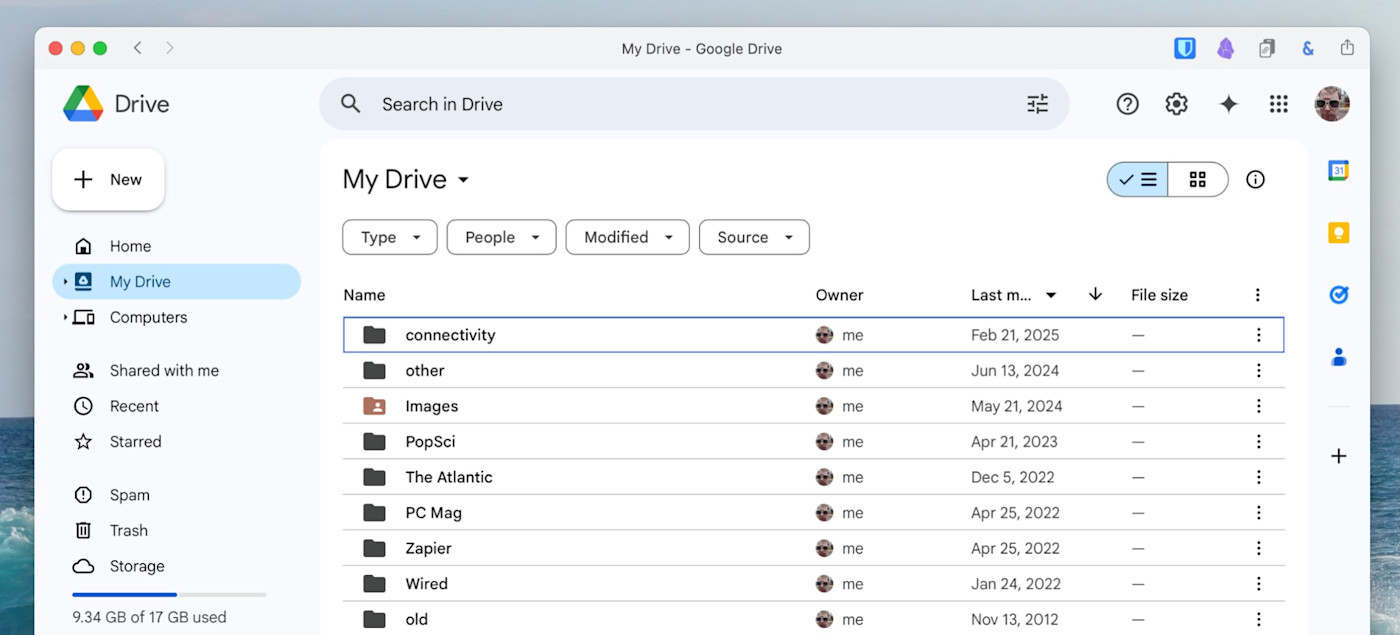Image resolution: width=1400 pixels, height=635 pixels.
Task: Expand the Modified filter dropdown
Action: 627,237
